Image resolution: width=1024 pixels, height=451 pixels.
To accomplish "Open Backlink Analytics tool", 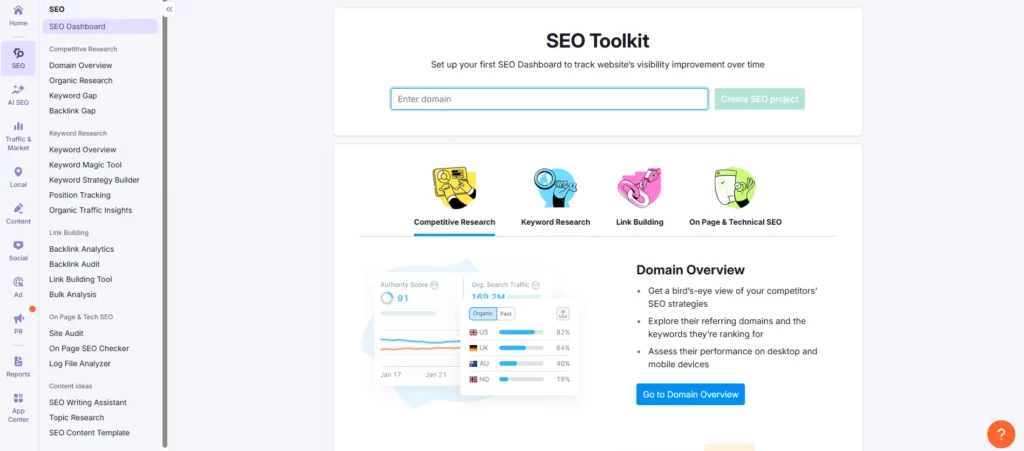I will [x=81, y=249].
